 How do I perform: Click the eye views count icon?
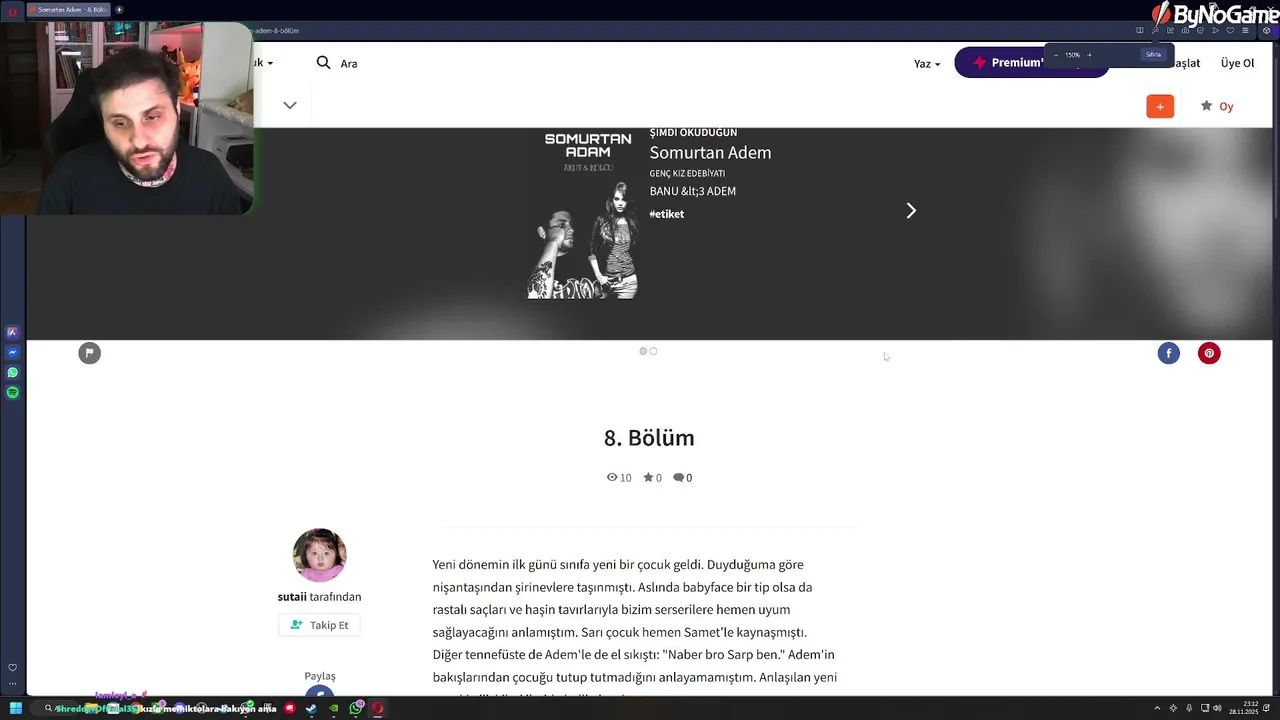point(612,477)
